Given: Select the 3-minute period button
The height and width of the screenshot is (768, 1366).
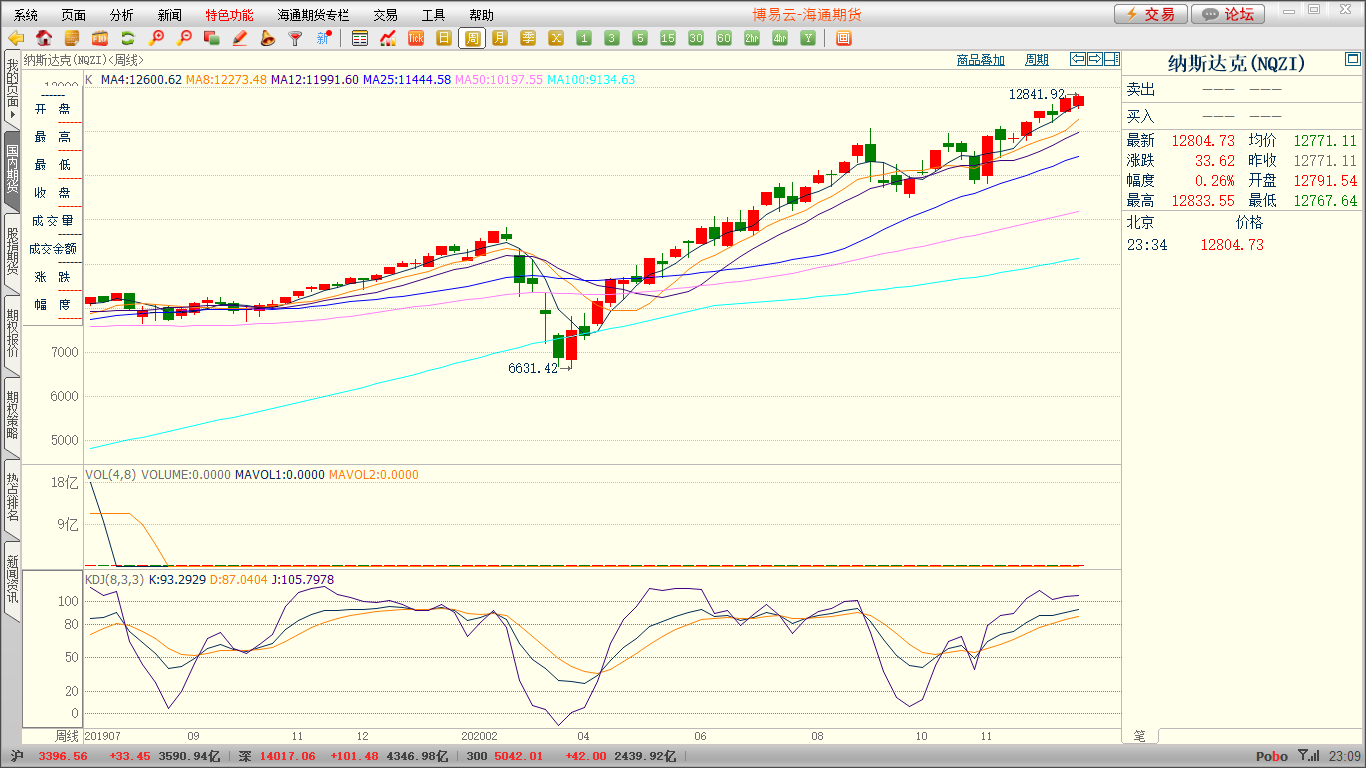Looking at the screenshot, I should coord(612,38).
